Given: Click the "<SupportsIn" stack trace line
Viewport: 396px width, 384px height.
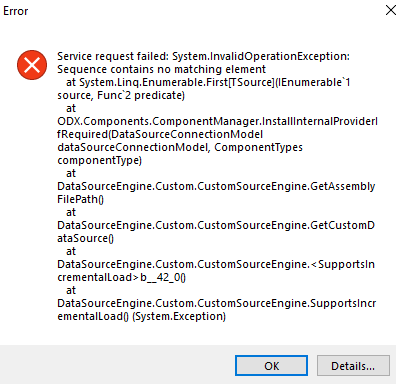Looking at the screenshot, I should 216,264.
